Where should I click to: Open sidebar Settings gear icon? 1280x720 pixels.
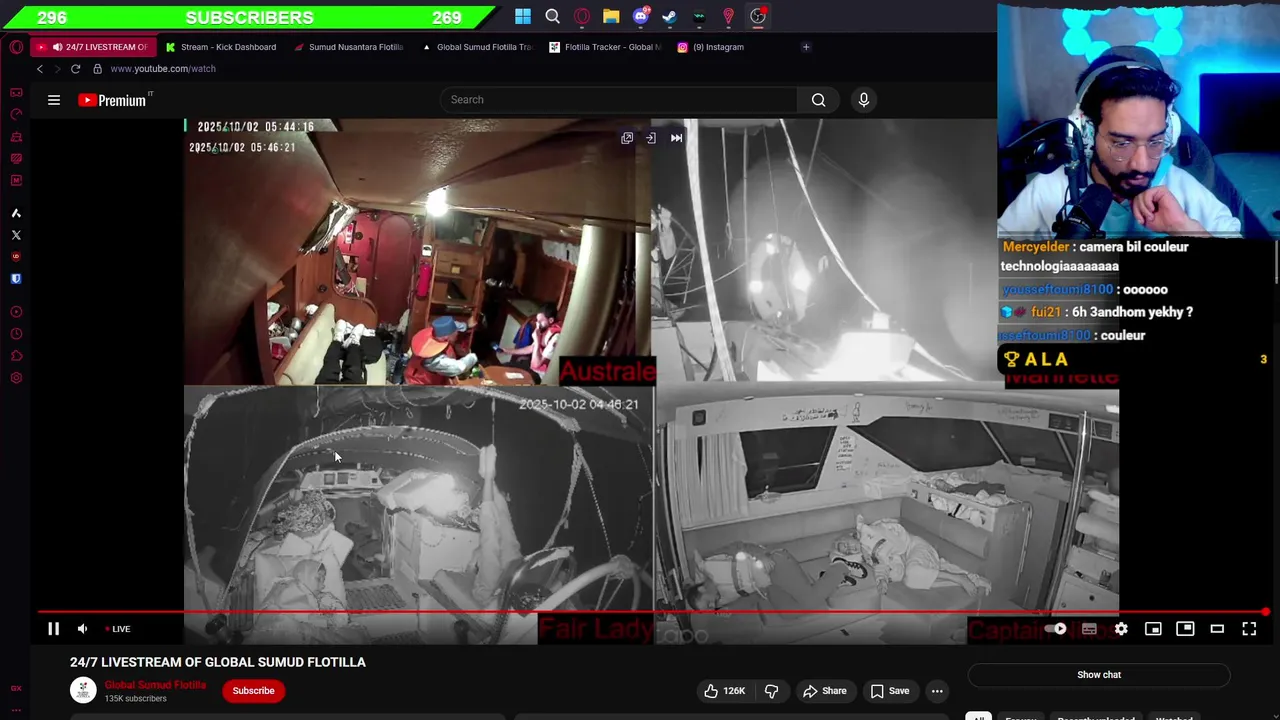(16, 378)
